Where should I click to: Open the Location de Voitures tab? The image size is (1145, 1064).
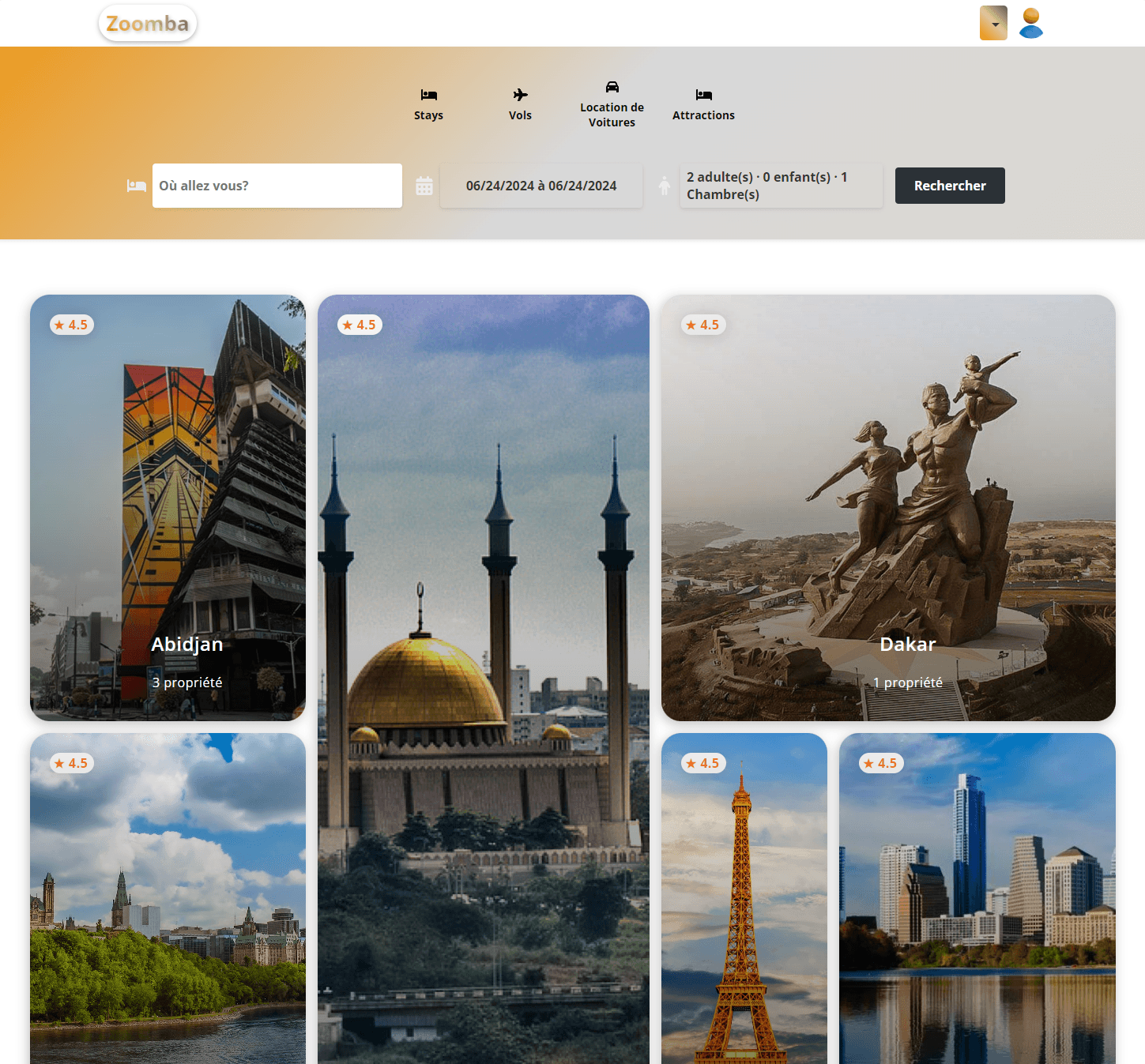pyautogui.click(x=612, y=115)
